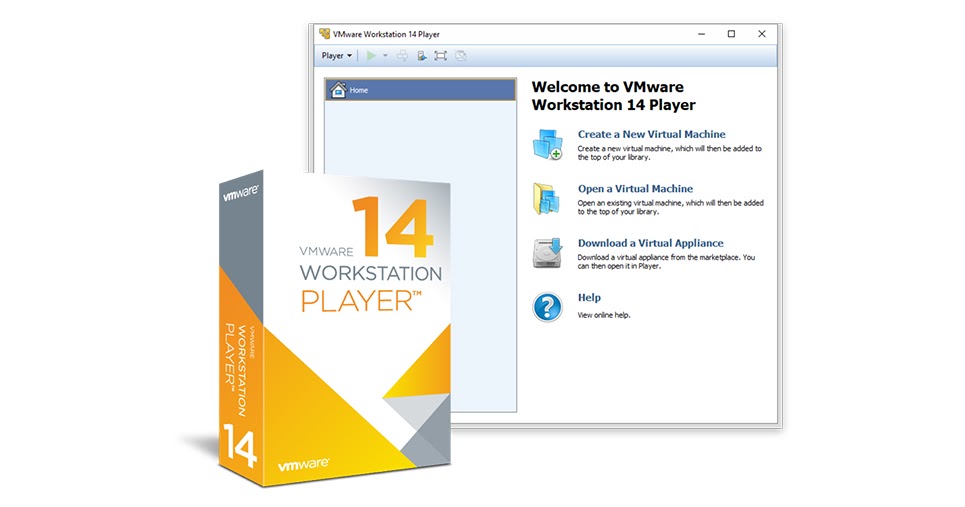Minimize the VMware Workstation 14 Player window
Image resolution: width=965 pixels, height=507 pixels.
tap(702, 34)
